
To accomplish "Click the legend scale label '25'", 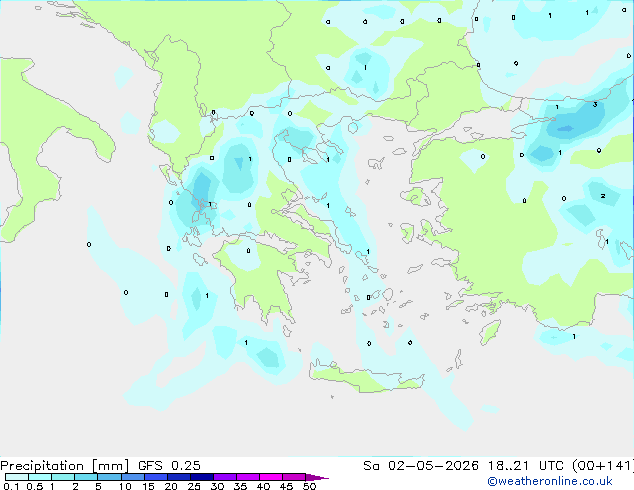I will point(194,486).
